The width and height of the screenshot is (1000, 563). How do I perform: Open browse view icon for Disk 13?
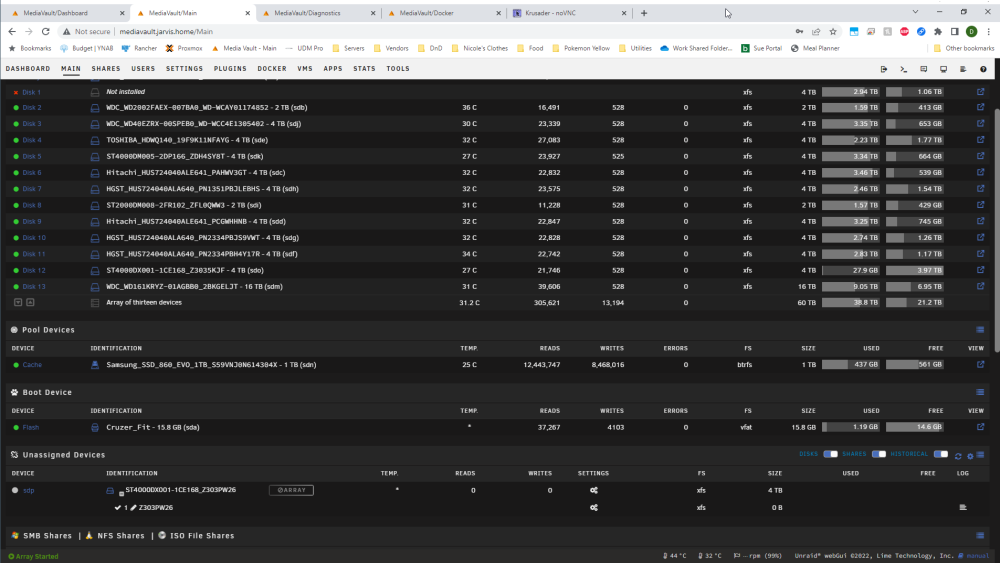pyautogui.click(x=980, y=286)
